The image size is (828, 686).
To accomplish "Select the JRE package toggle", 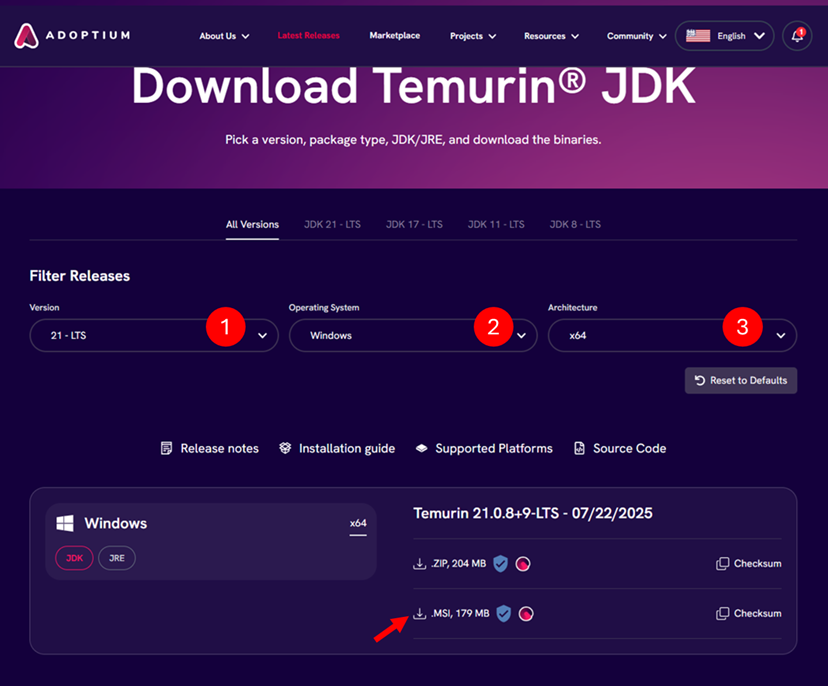I will [117, 558].
